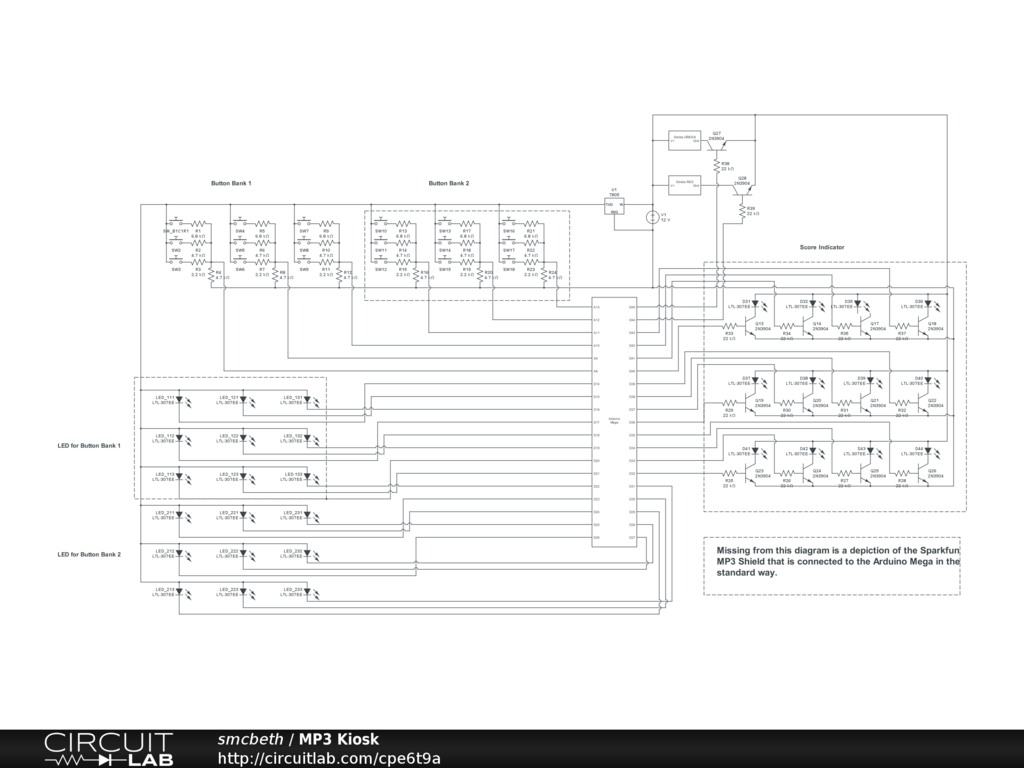Select the Strobe GREEN component box
This screenshot has width=1024, height=768.
tap(685, 140)
